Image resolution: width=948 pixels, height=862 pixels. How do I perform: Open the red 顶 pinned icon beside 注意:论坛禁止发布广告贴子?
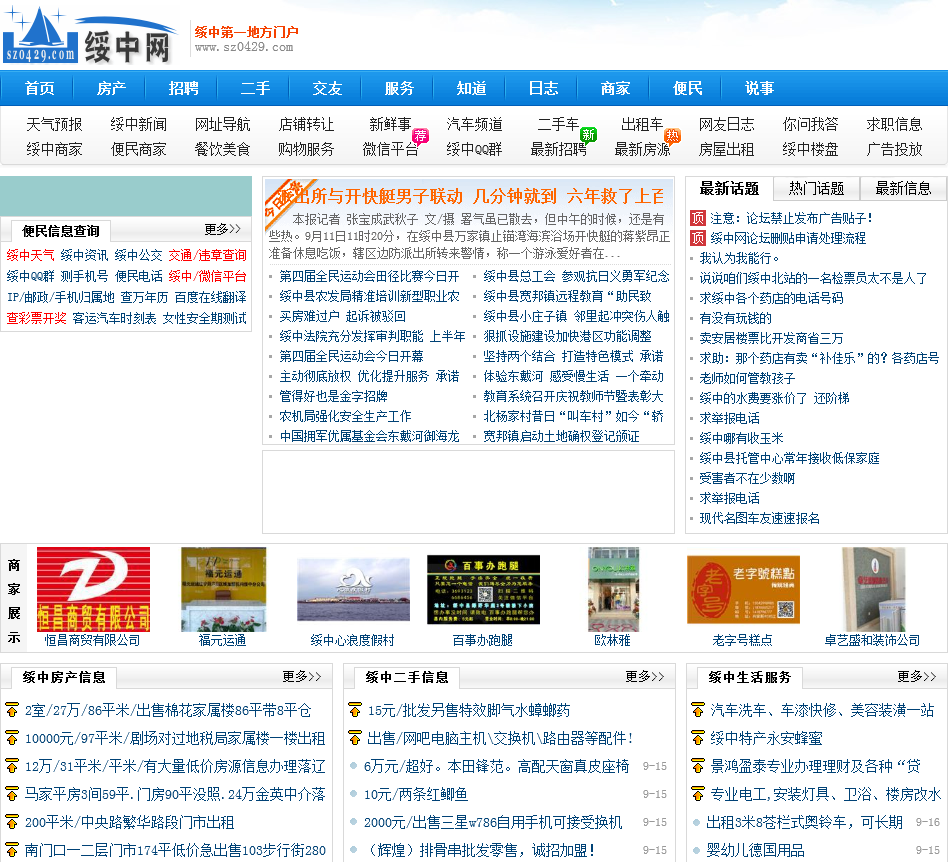click(698, 218)
